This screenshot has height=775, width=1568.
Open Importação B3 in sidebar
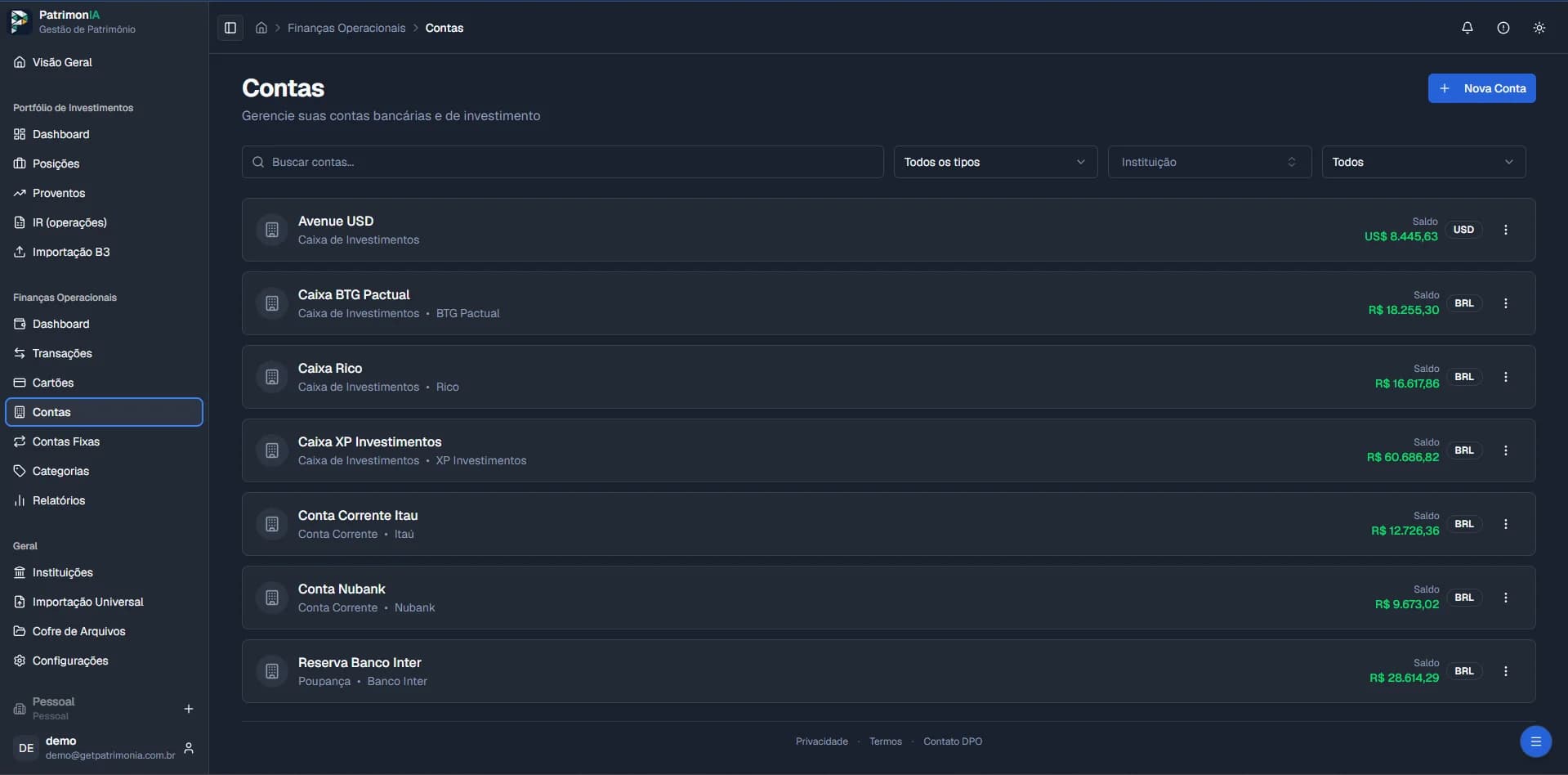104,252
